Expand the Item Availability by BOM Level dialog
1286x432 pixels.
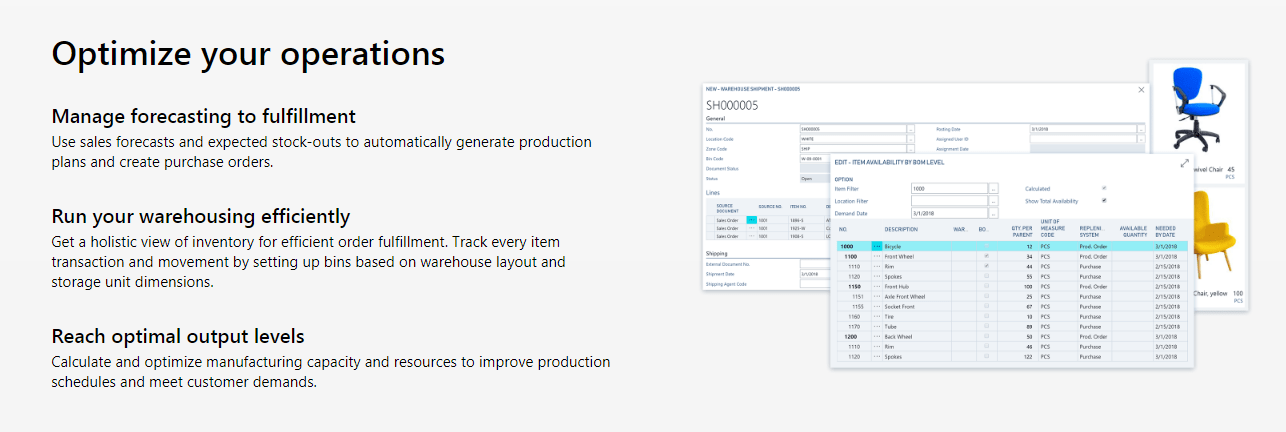[1185, 162]
